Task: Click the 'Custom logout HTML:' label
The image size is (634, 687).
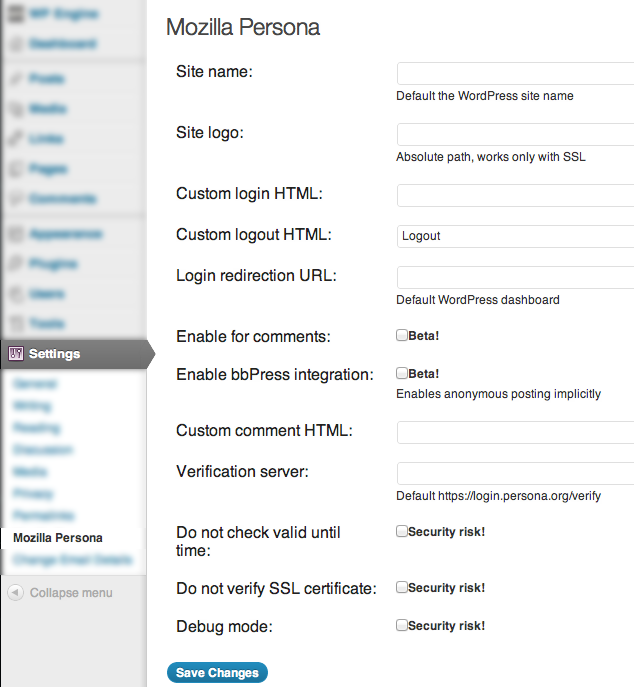Action: [254, 235]
